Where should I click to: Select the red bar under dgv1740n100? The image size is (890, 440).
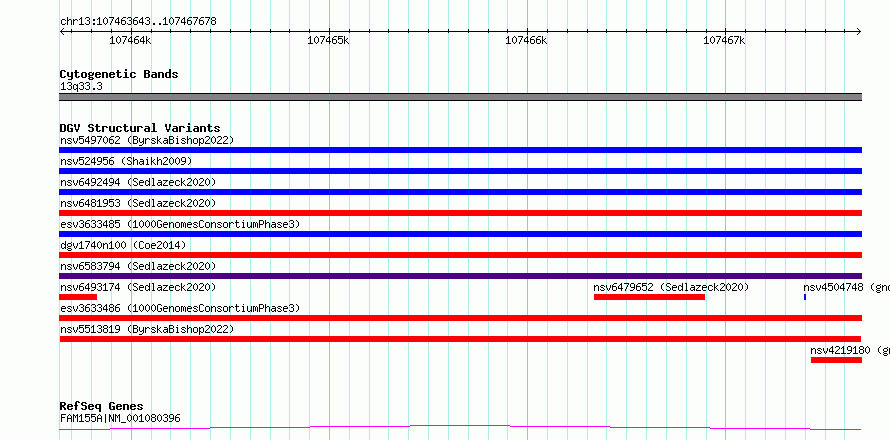pos(460,255)
